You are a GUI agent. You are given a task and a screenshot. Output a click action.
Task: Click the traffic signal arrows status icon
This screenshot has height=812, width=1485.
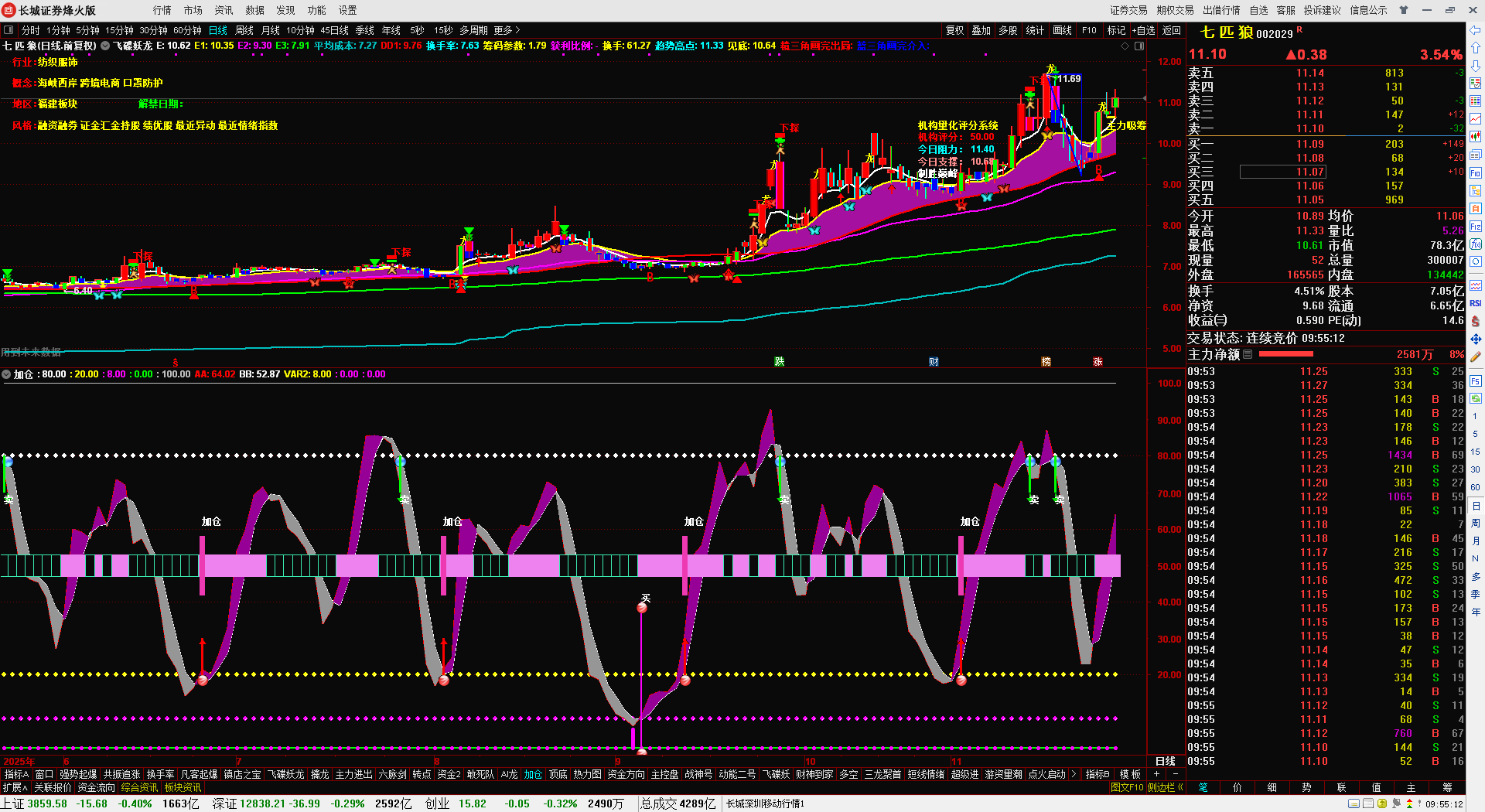[1409, 804]
